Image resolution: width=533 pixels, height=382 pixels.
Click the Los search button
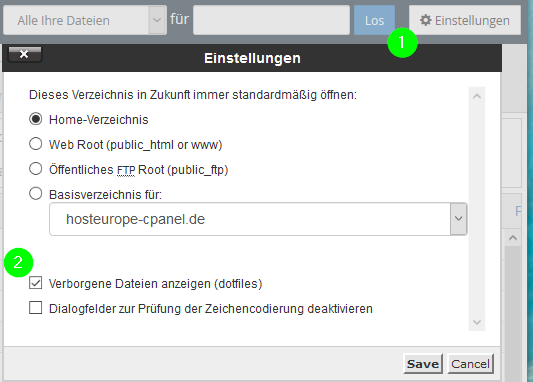[x=374, y=20]
